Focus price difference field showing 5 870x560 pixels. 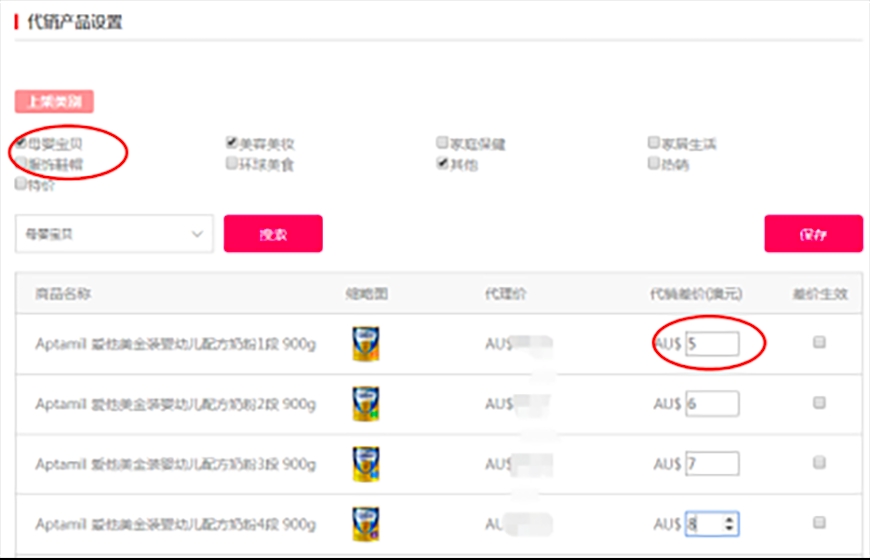pos(712,344)
